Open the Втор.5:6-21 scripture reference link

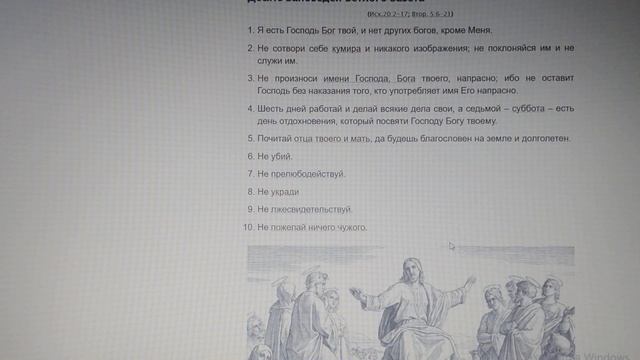tap(431, 14)
